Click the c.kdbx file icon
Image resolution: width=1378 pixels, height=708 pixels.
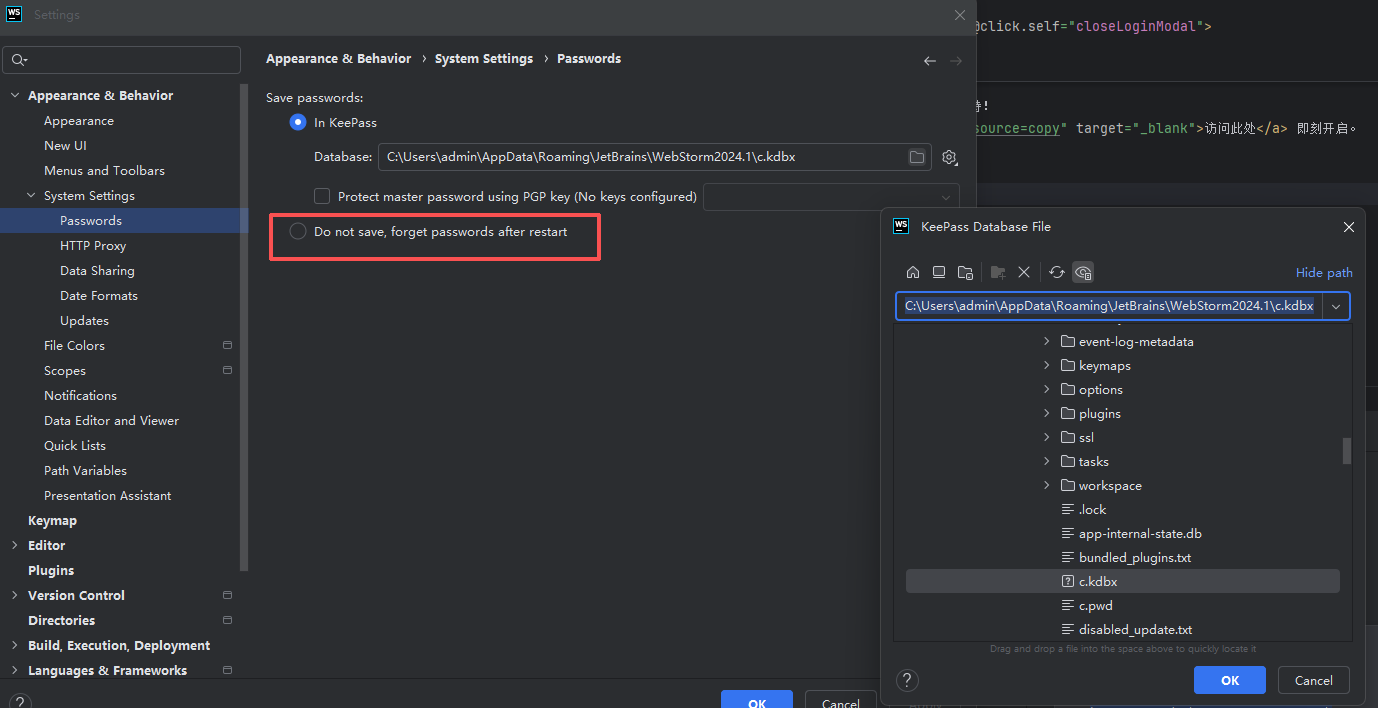coord(1067,581)
